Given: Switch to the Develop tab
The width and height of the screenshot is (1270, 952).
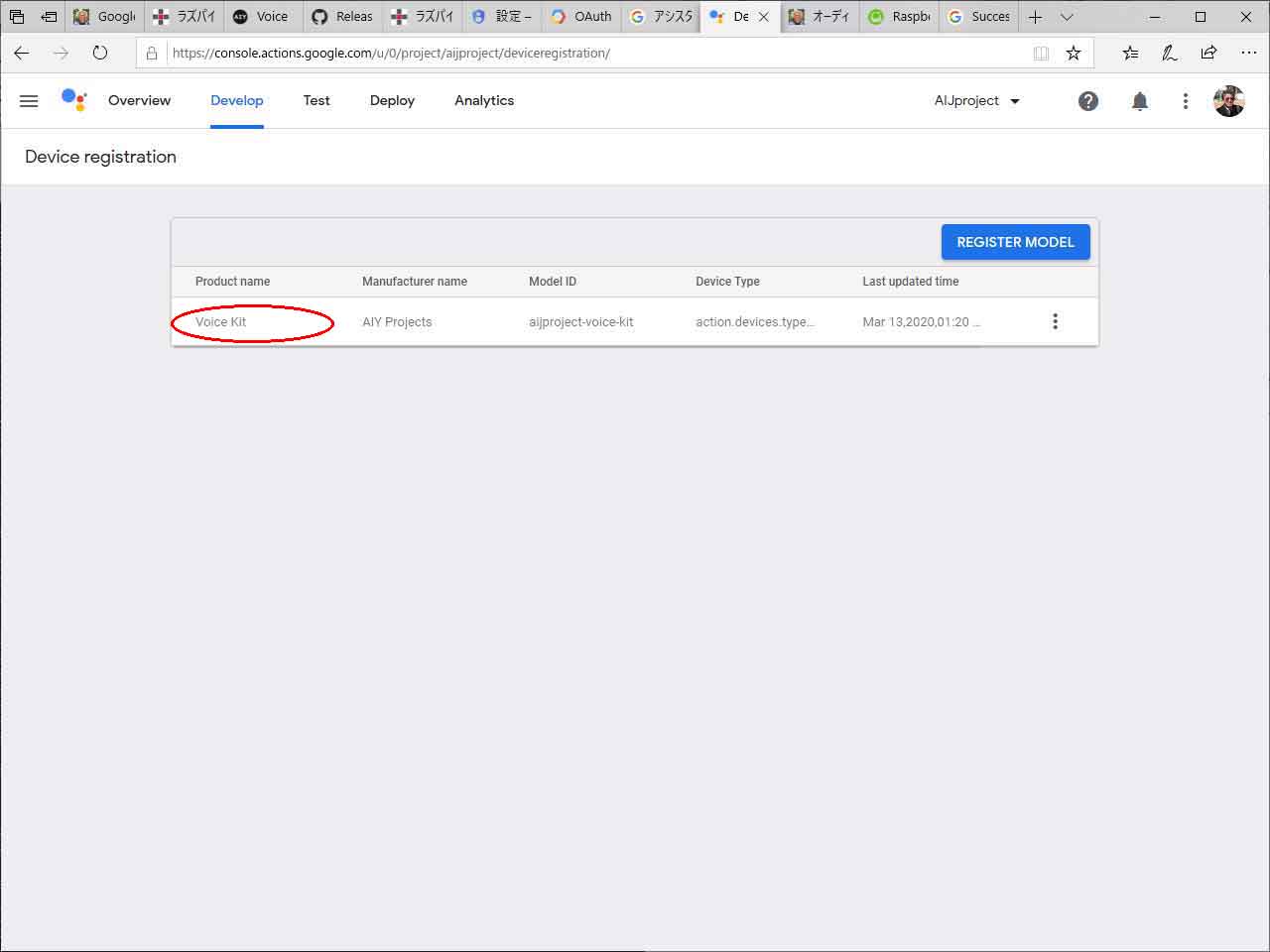Looking at the screenshot, I should (237, 100).
